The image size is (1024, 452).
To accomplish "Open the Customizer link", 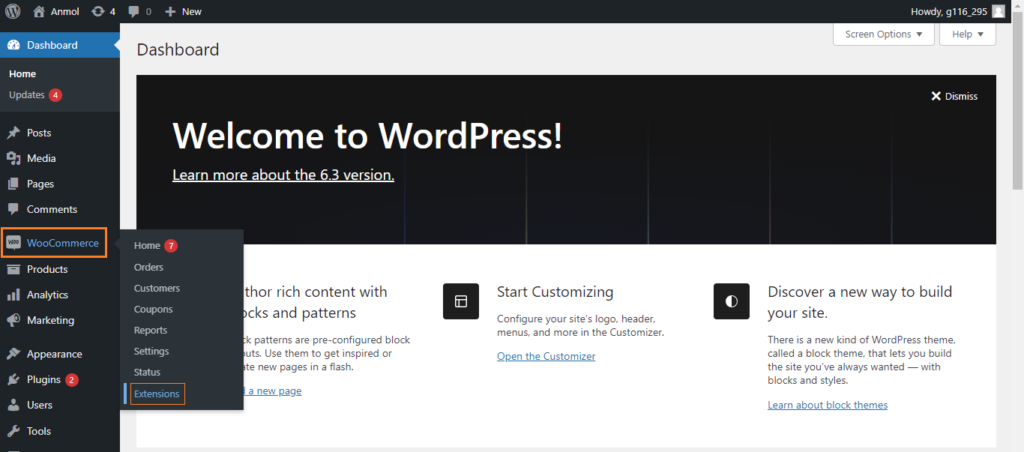I will pyautogui.click(x=546, y=356).
